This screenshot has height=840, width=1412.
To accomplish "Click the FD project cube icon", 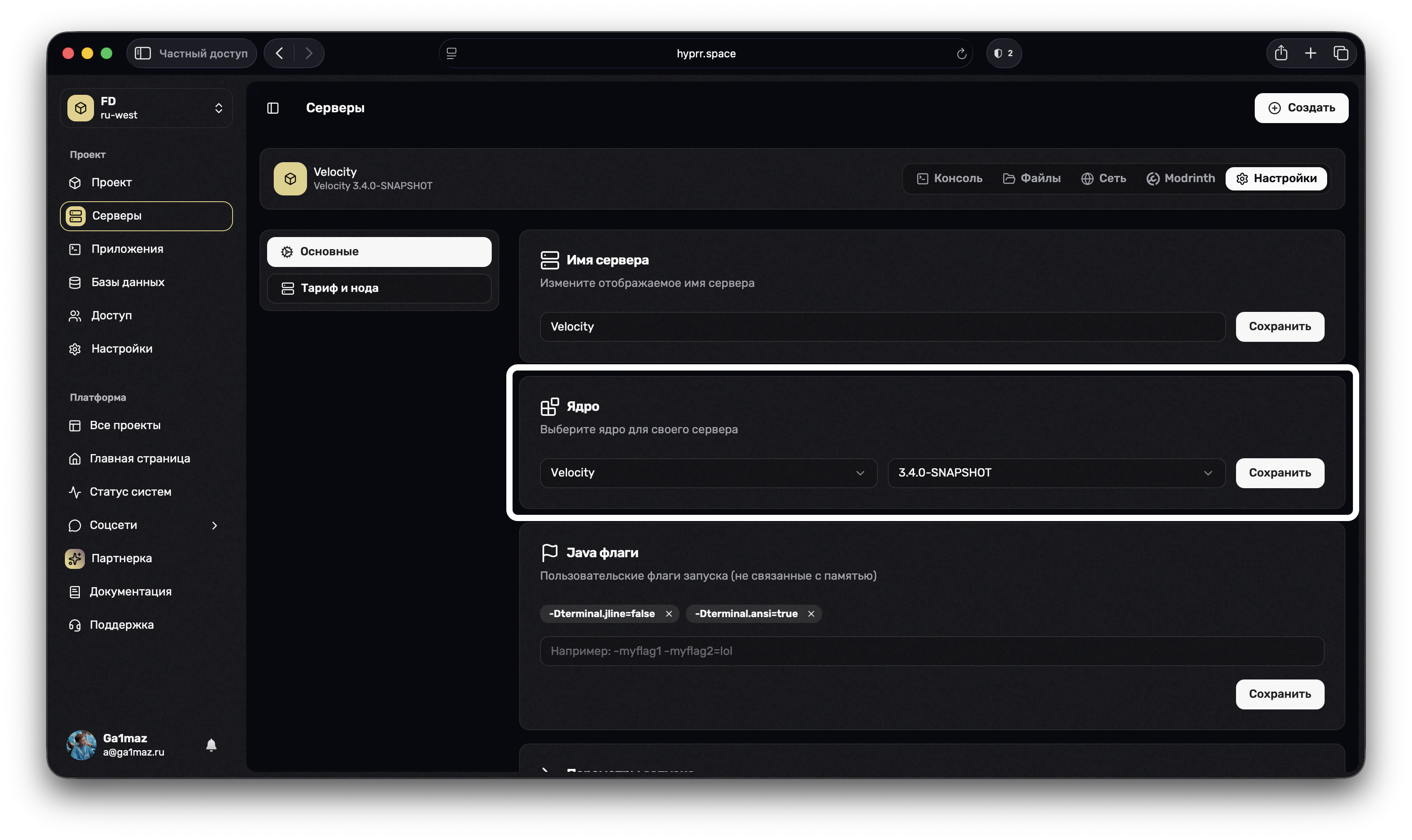I will 80,108.
